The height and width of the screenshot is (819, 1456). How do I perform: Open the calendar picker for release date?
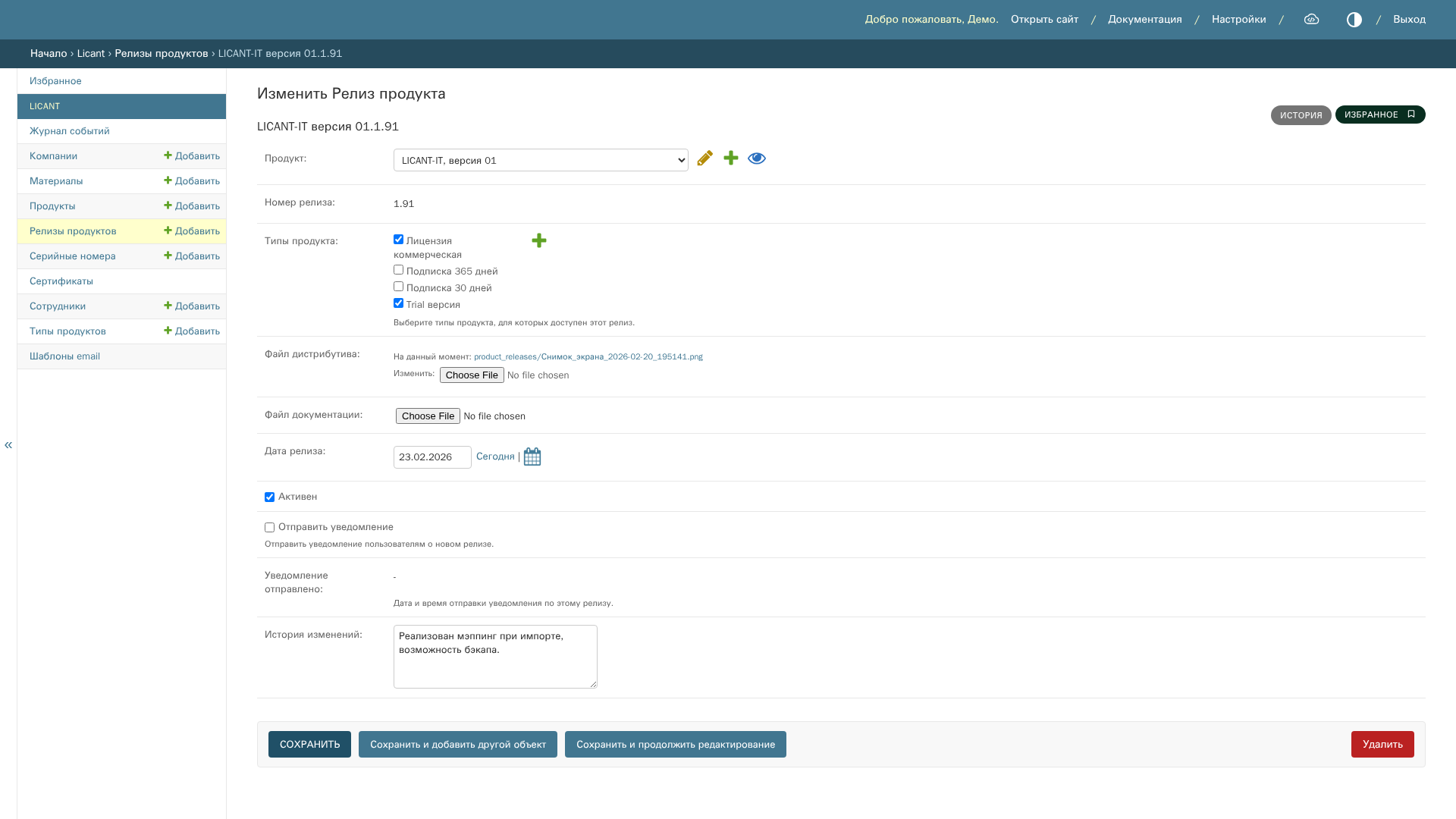532,457
